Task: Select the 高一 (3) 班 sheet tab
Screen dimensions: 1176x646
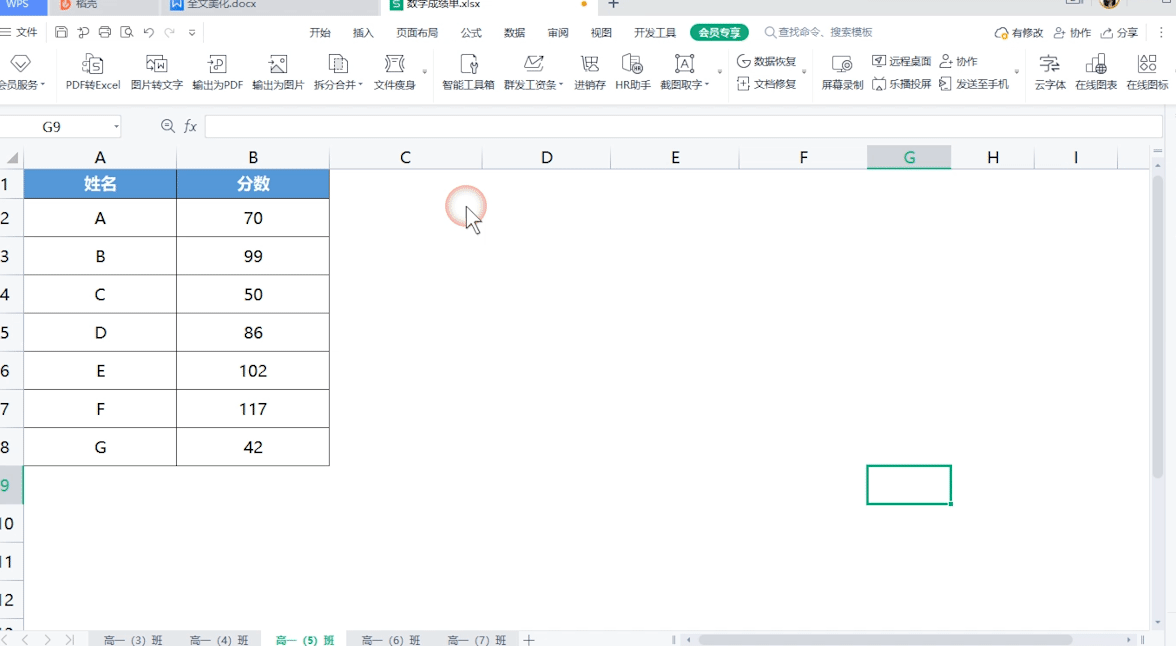Action: [x=131, y=639]
